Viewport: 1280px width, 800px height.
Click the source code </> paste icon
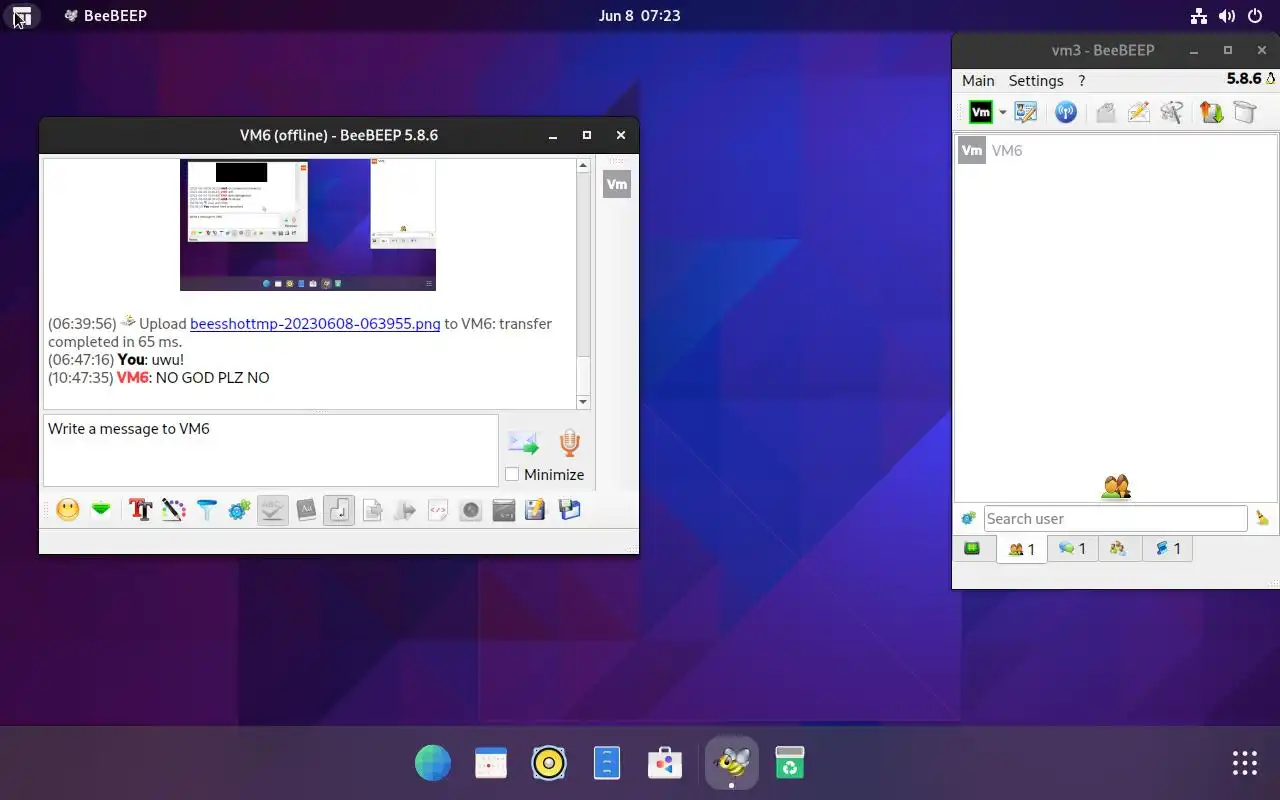[x=438, y=510]
